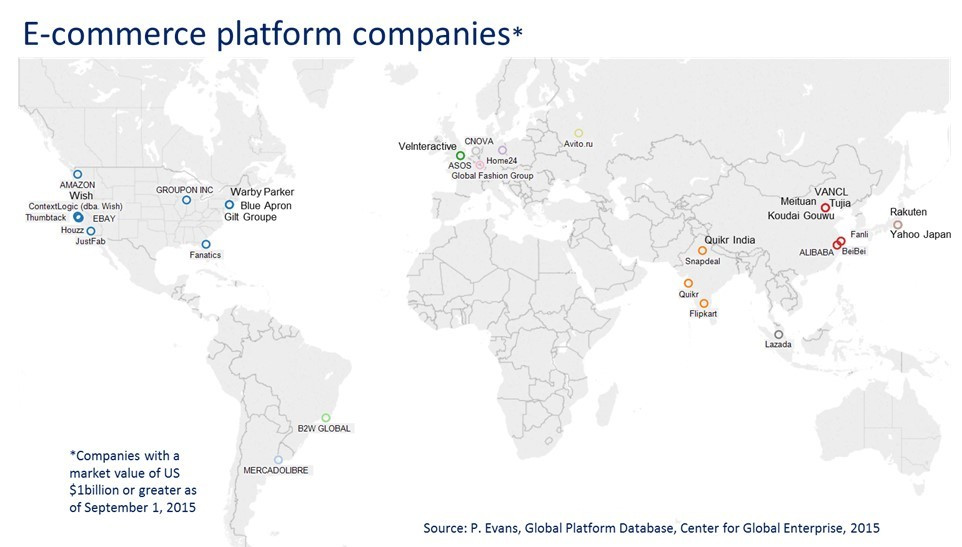Select the GROUPON INC label
The height and width of the screenshot is (547, 962).
185,190
